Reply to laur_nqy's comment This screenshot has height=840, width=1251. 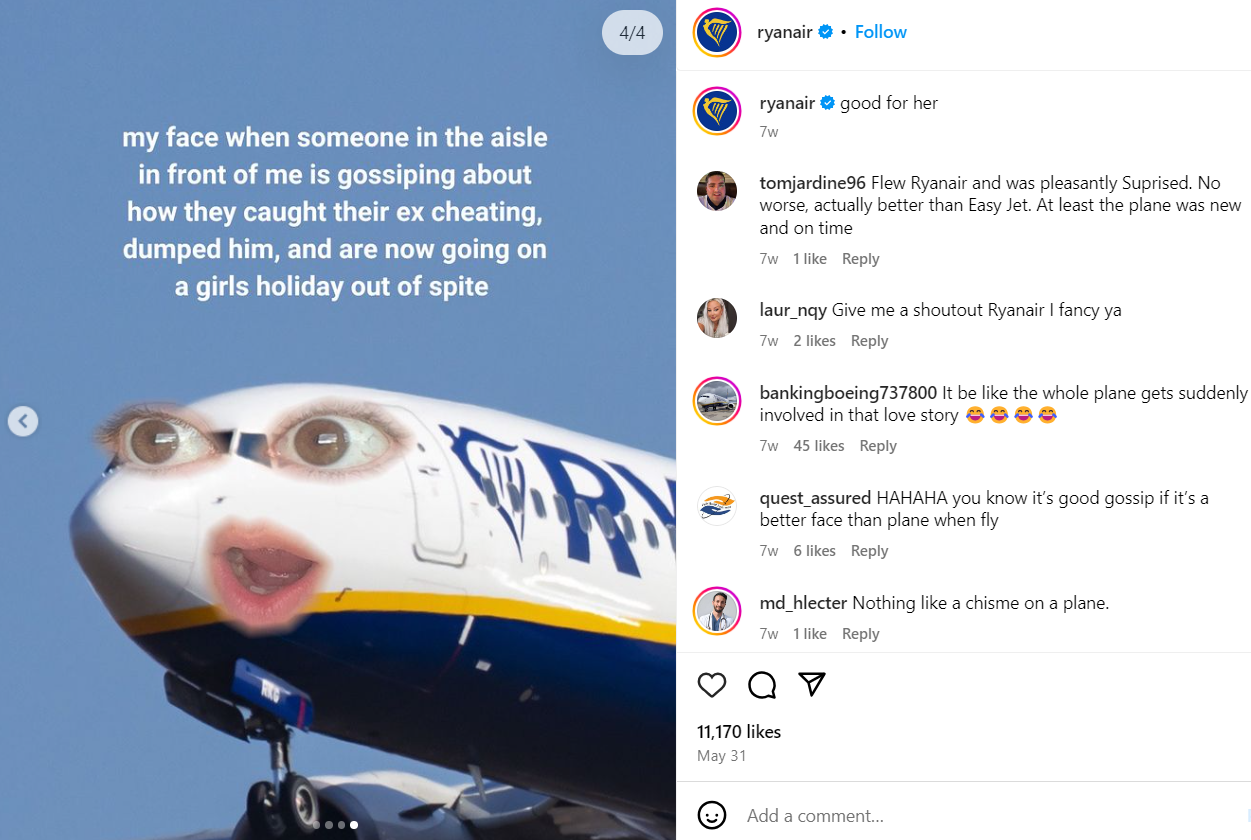tap(869, 340)
